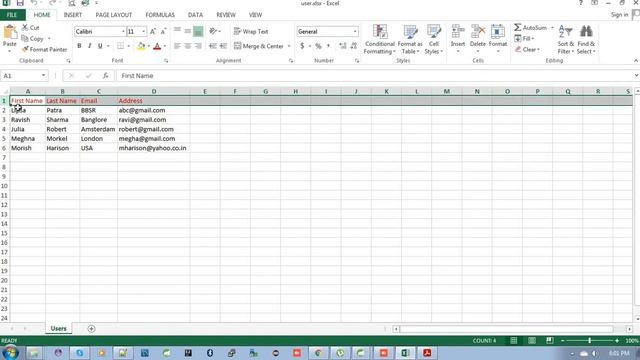Expand the Merge & Center dropdown arrow
The image size is (640, 360).
[x=289, y=46]
